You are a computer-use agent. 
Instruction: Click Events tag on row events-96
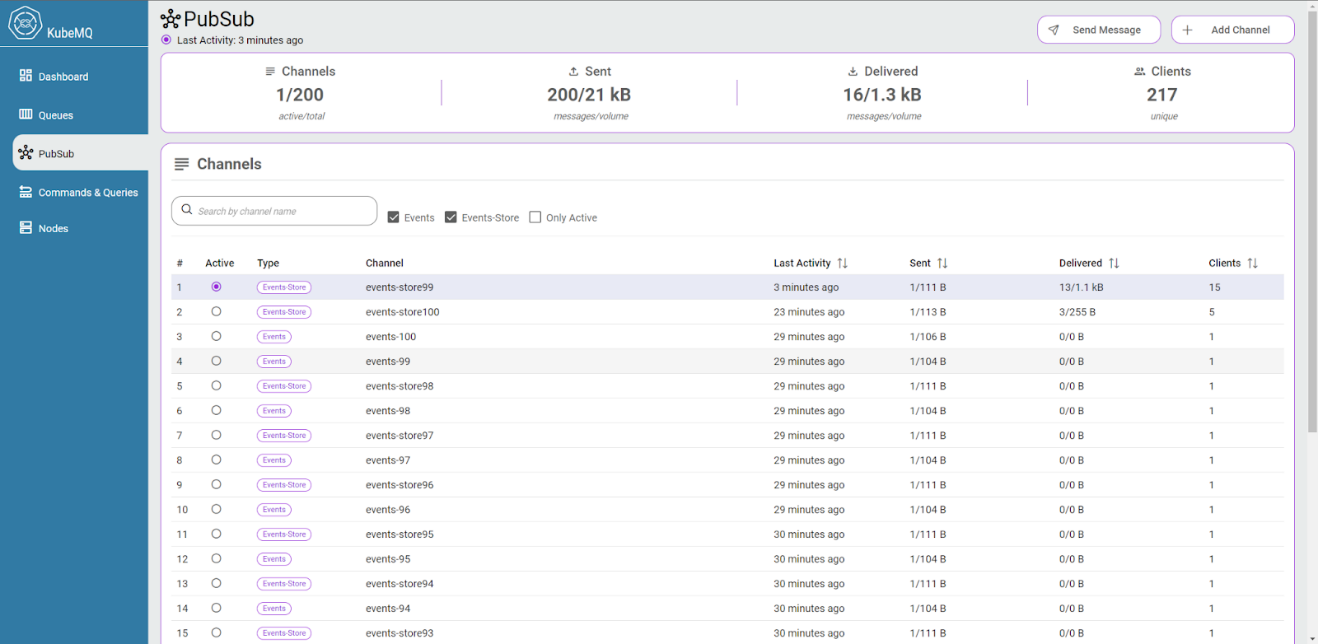point(274,510)
